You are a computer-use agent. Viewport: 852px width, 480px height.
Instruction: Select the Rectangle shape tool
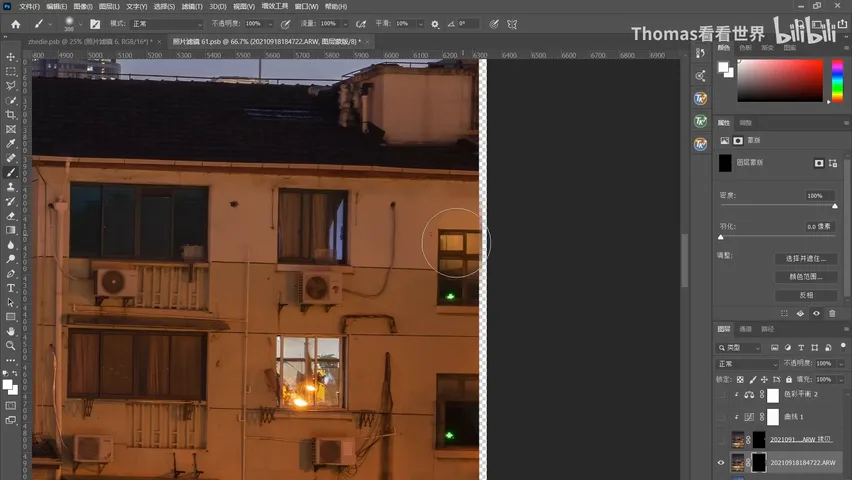[x=11, y=316]
